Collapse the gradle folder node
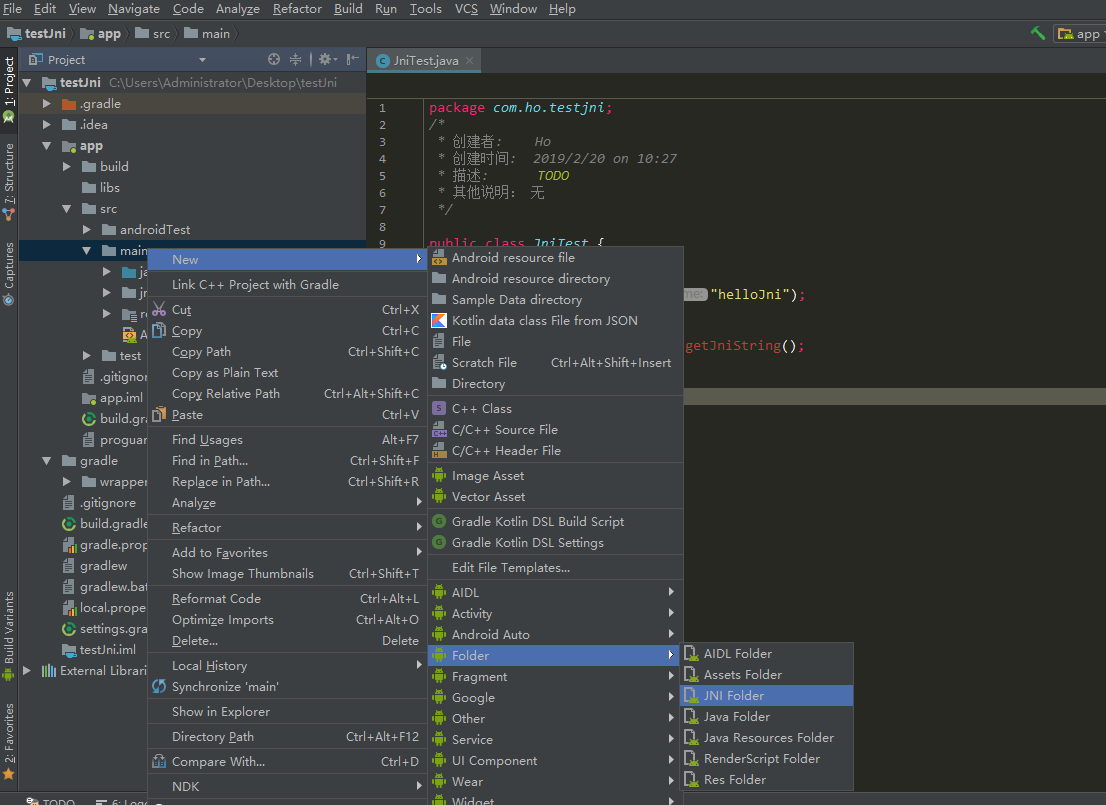Image resolution: width=1106 pixels, height=805 pixels. [x=47, y=461]
